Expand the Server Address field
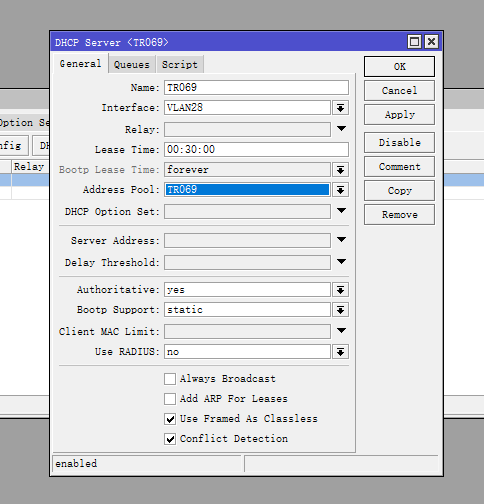The width and height of the screenshot is (484, 504). 341,240
